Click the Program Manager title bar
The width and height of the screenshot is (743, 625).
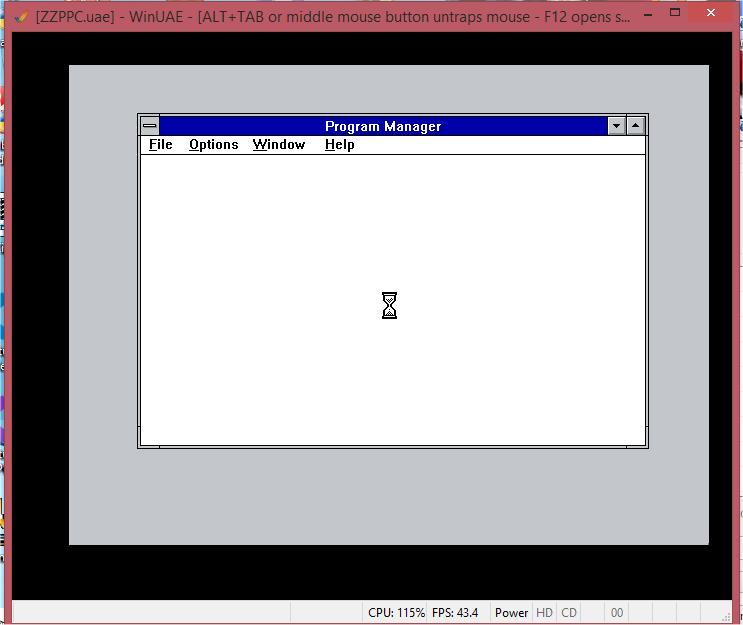click(x=383, y=126)
